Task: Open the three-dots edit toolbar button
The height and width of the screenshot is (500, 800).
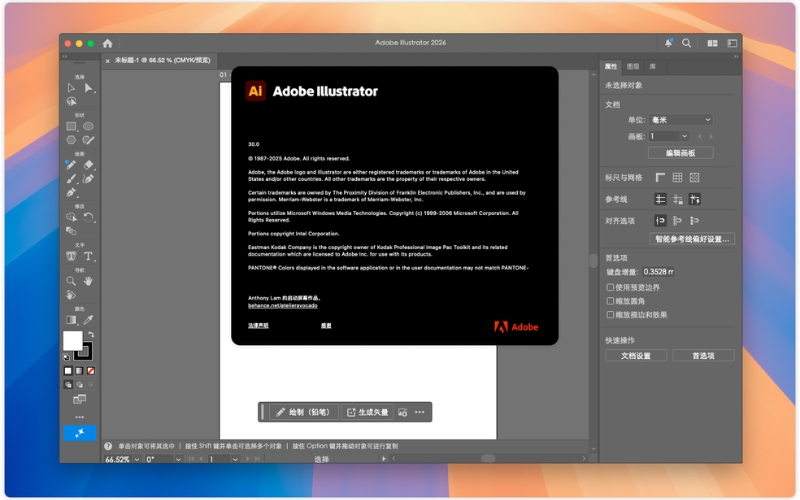Action: point(80,417)
